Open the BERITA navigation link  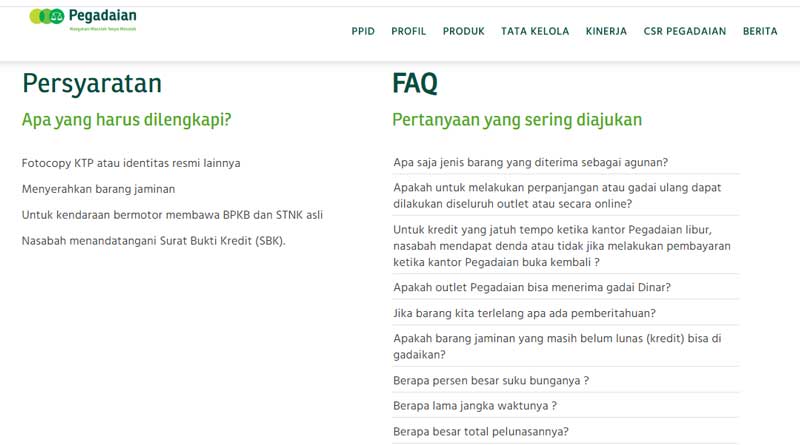(760, 31)
